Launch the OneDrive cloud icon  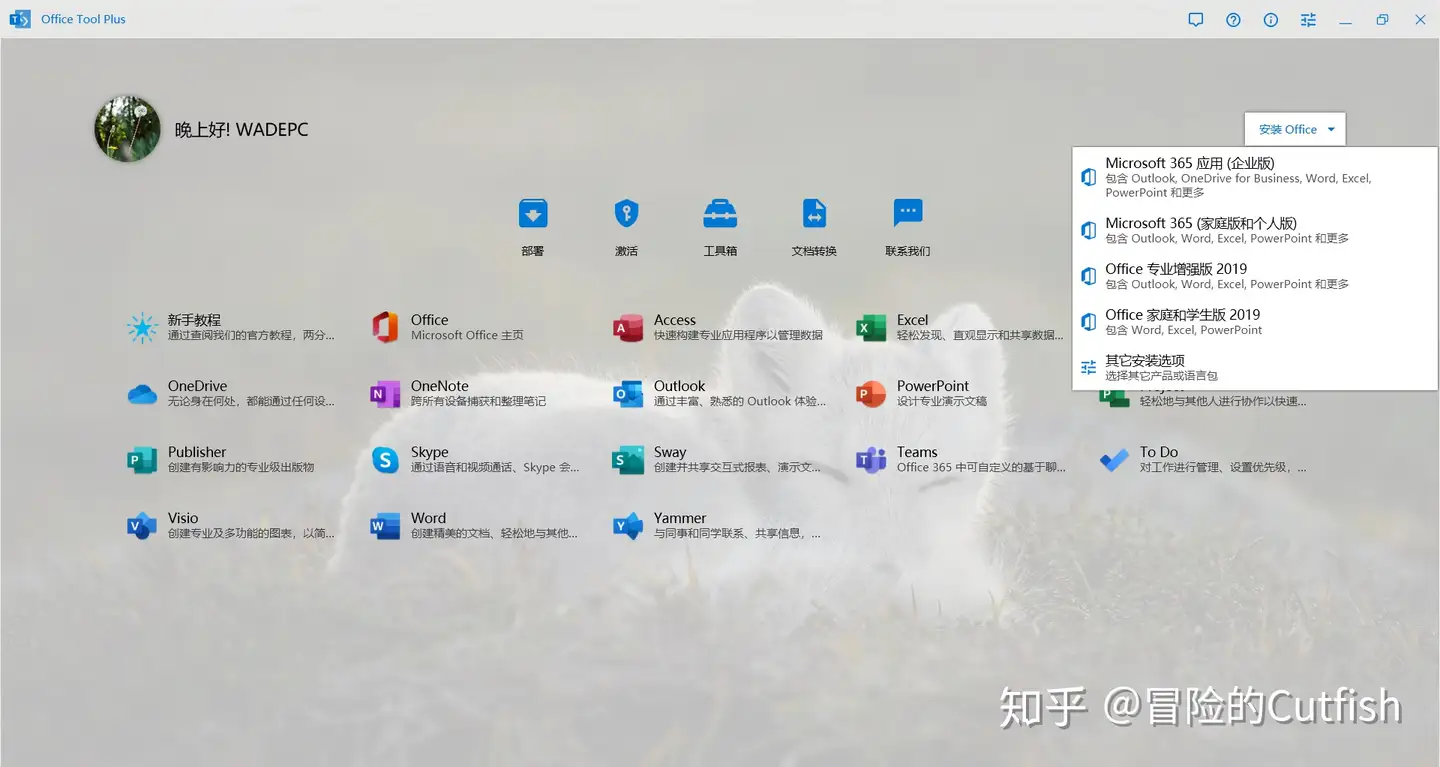(x=142, y=394)
